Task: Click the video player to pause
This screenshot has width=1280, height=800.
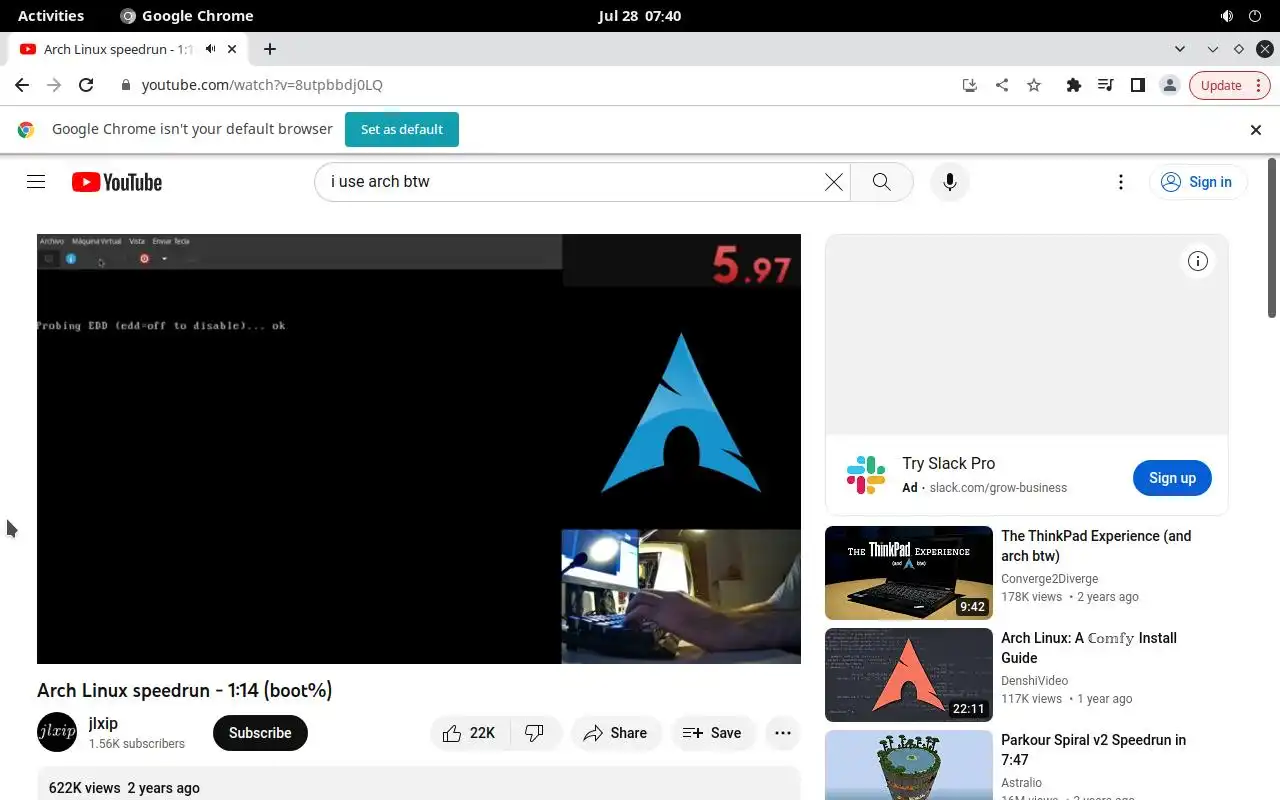Action: coord(419,449)
